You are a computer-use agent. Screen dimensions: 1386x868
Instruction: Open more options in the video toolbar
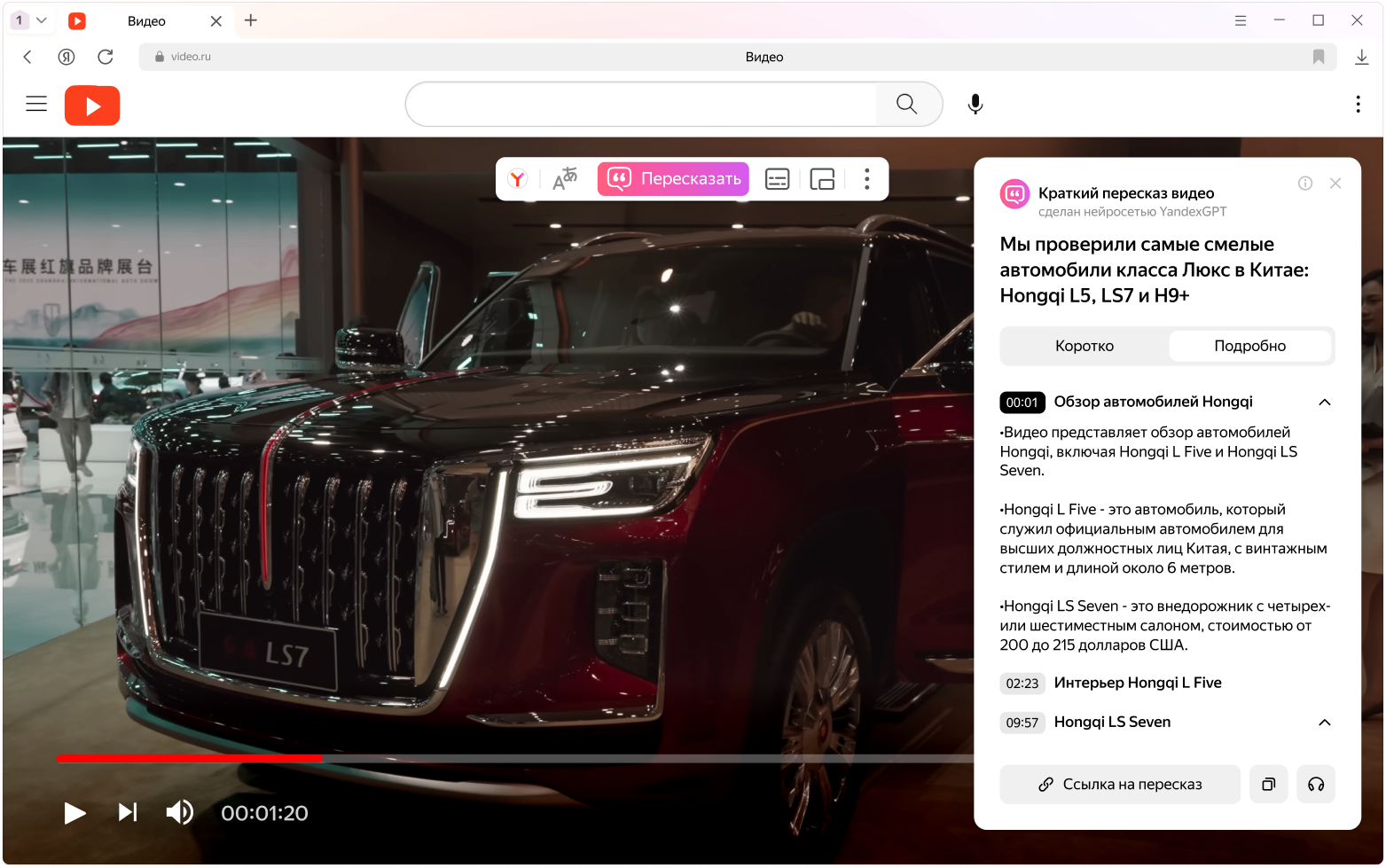867,179
